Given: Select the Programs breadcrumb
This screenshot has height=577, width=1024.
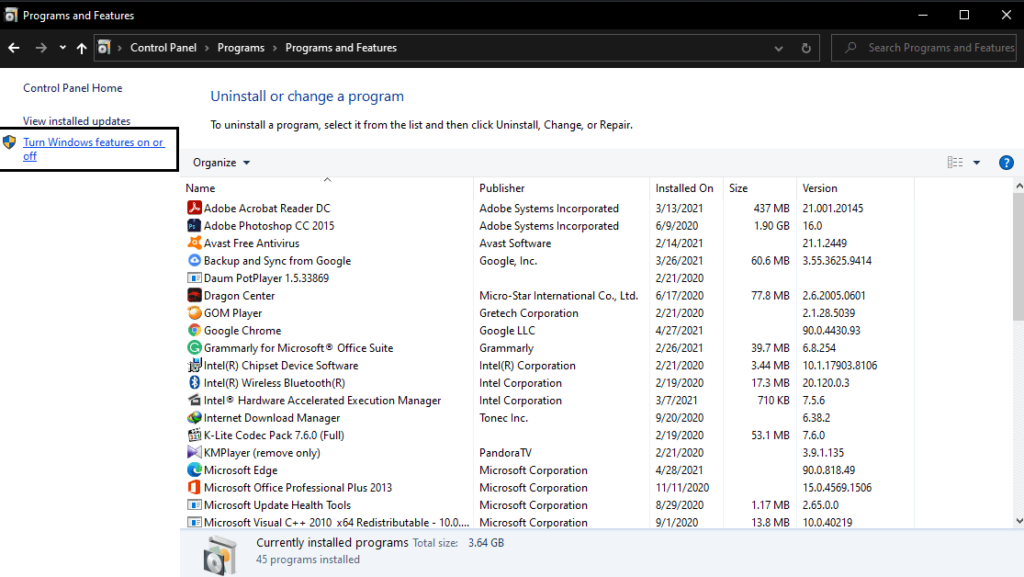Looking at the screenshot, I should click(x=241, y=48).
